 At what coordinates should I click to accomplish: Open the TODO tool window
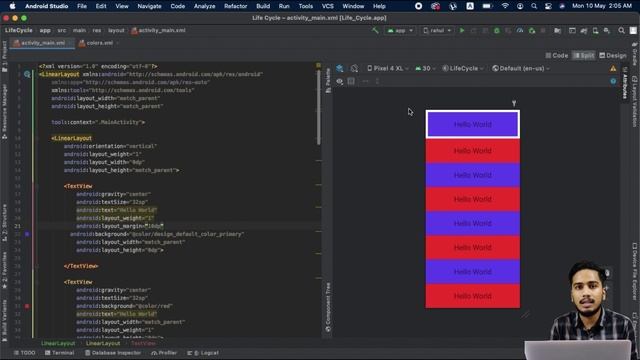pyautogui.click(x=24, y=353)
